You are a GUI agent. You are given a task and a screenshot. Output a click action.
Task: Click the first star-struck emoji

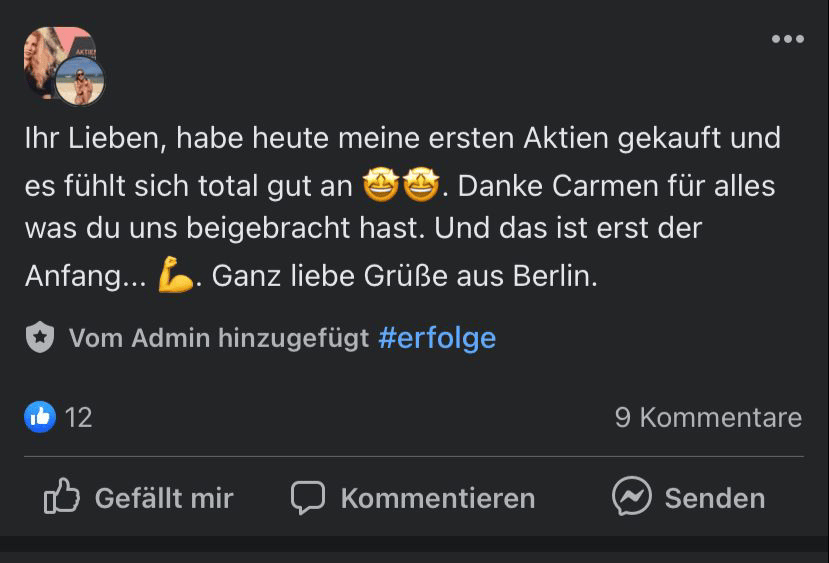[381, 185]
